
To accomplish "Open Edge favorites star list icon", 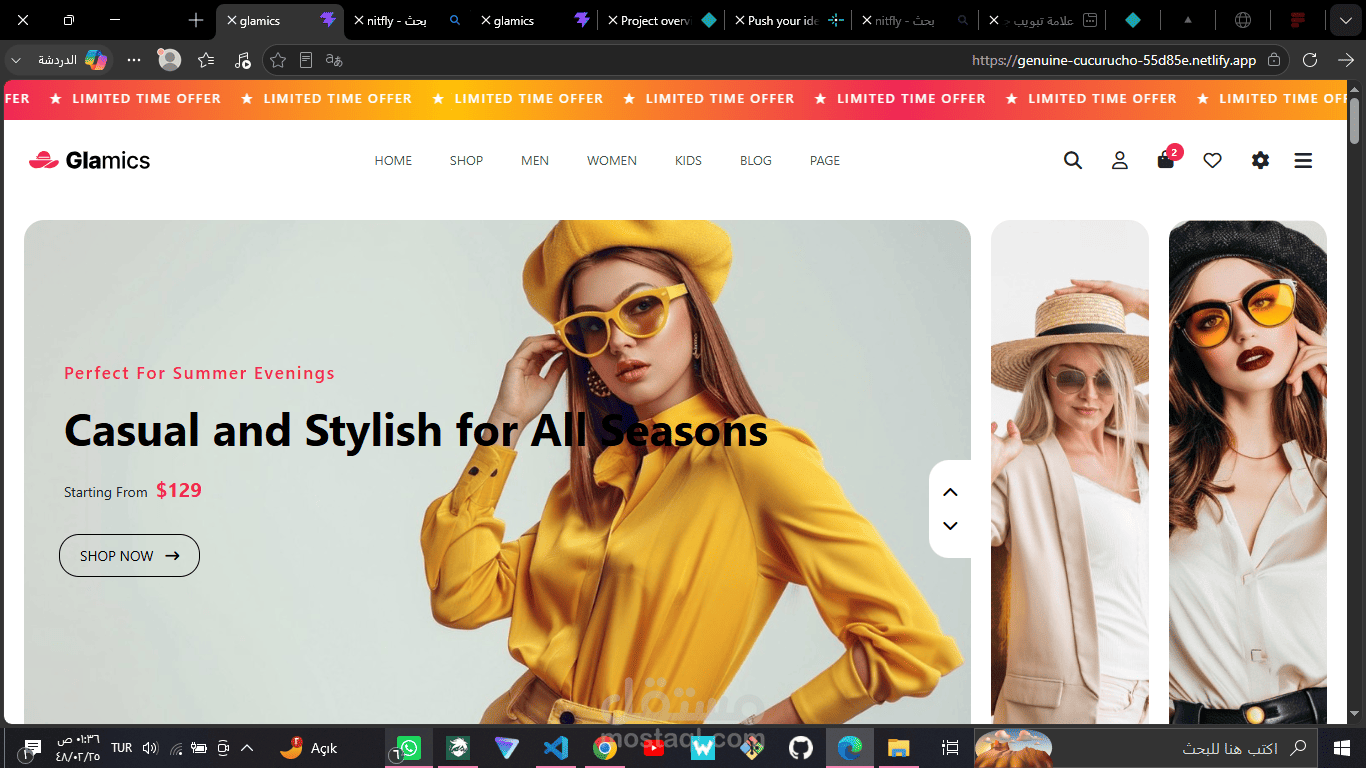I will (206, 60).
